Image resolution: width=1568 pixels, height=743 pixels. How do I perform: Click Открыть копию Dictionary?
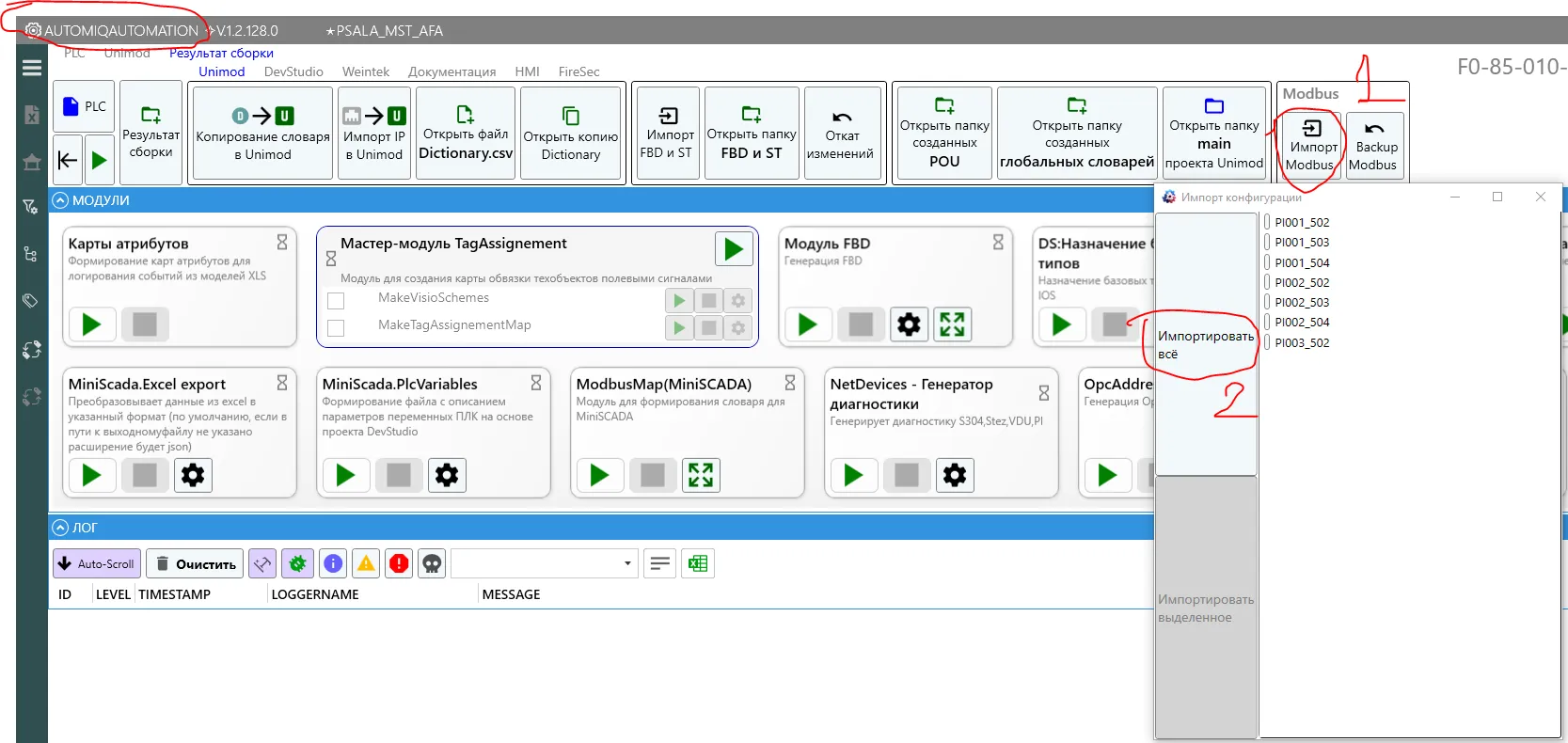pyautogui.click(x=571, y=133)
